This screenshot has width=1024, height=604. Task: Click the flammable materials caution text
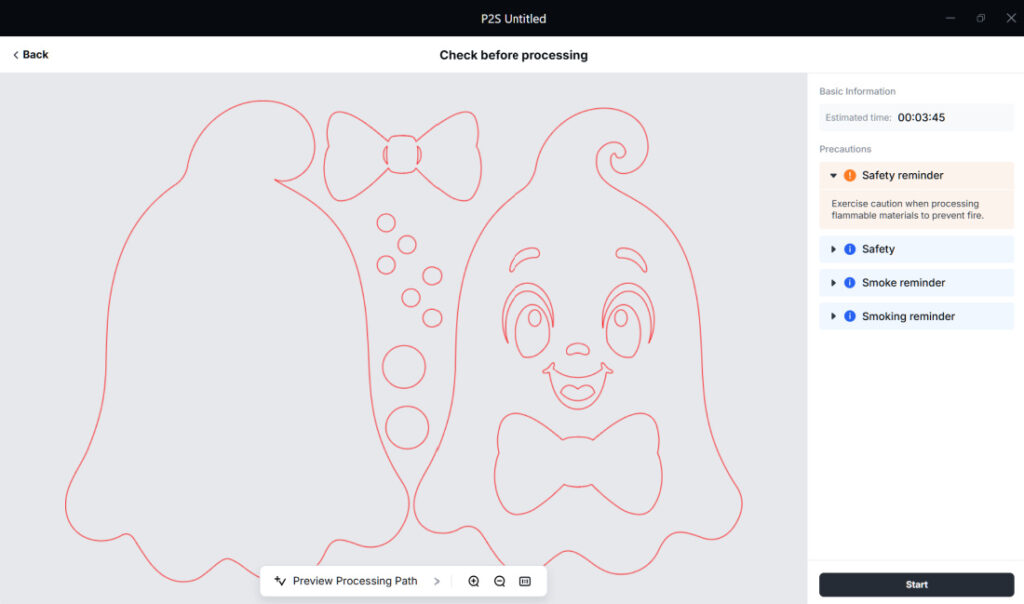(907, 210)
